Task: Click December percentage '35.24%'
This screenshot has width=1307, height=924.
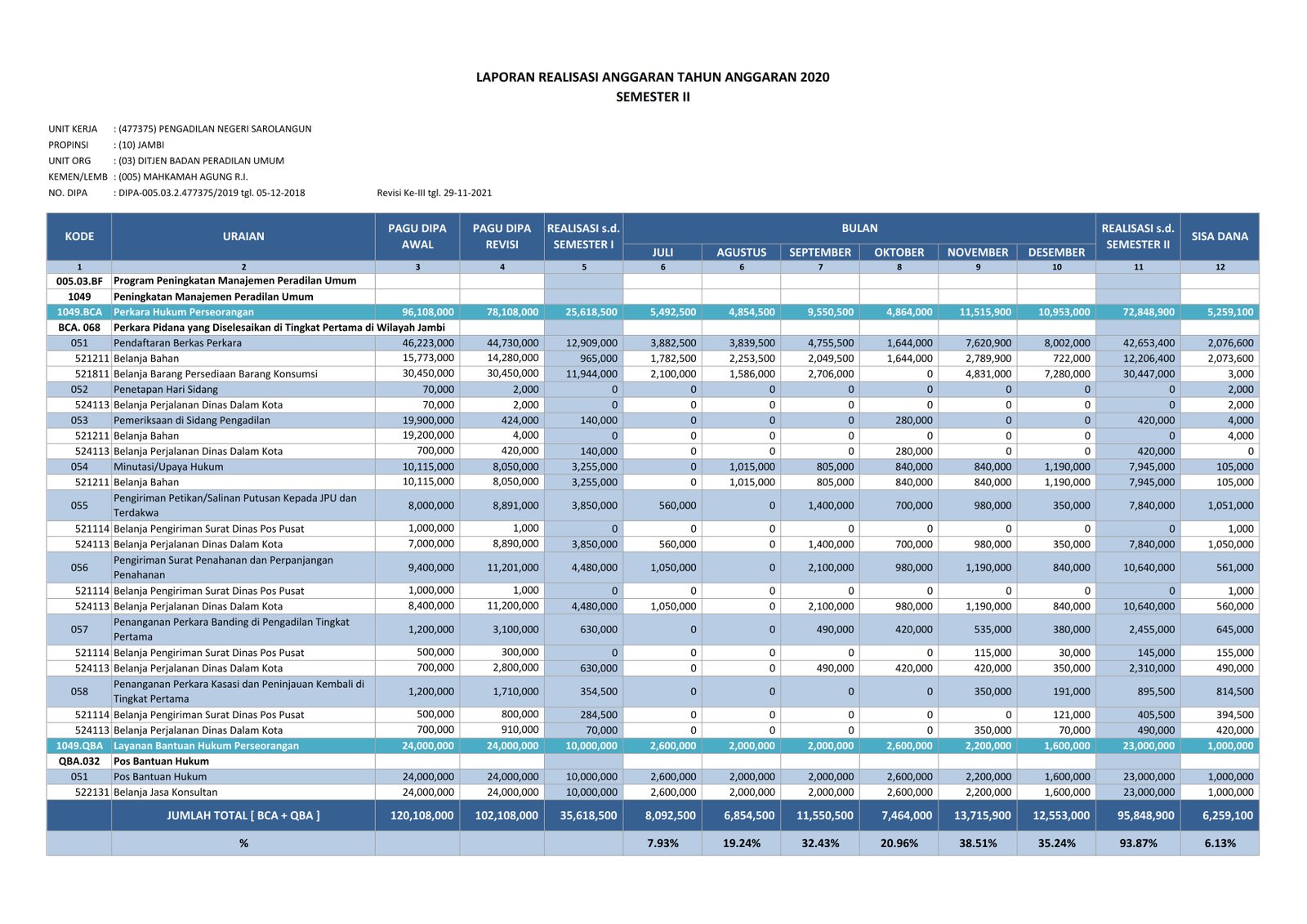Action: tap(1056, 843)
